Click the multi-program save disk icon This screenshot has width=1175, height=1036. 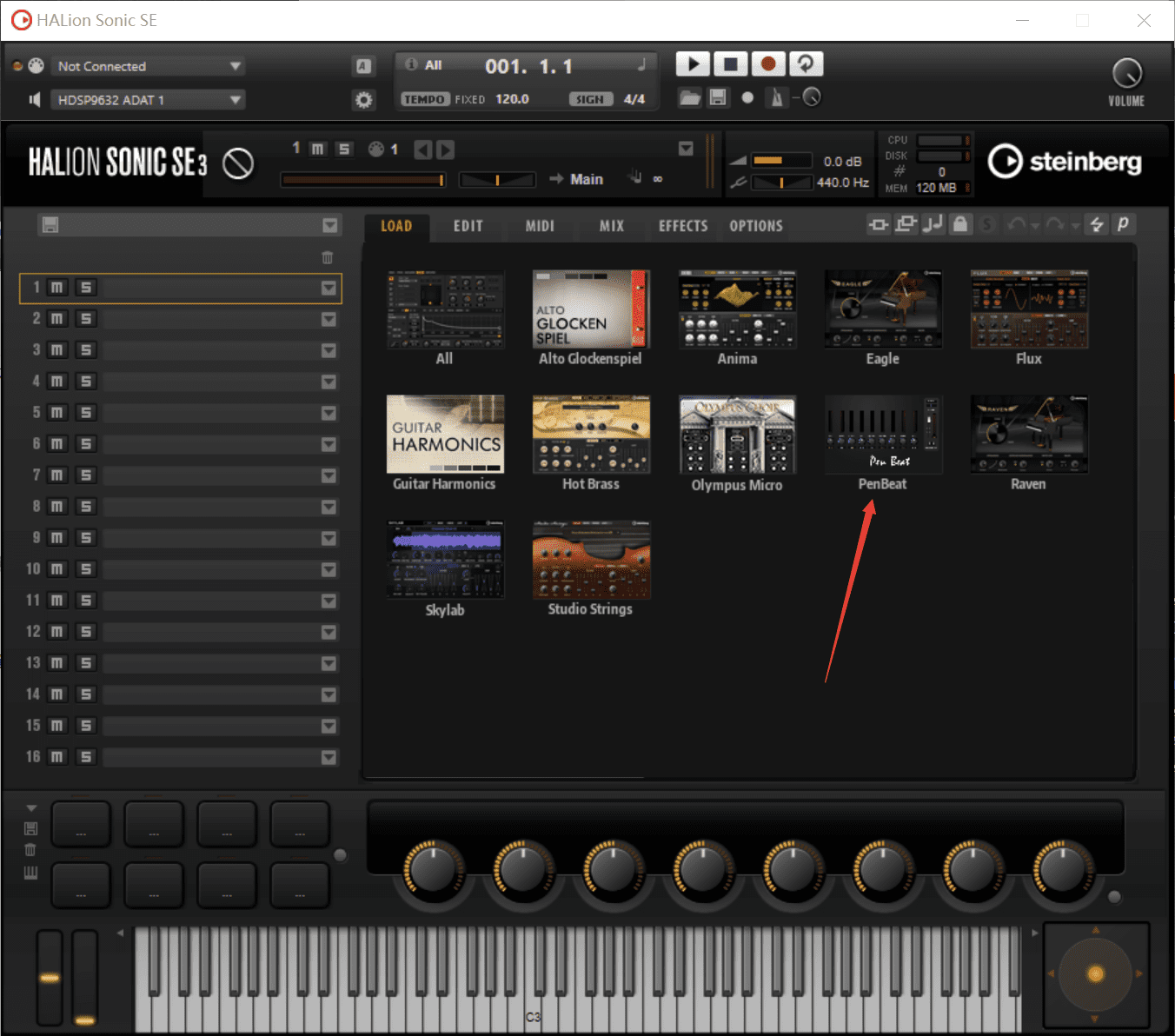(50, 225)
